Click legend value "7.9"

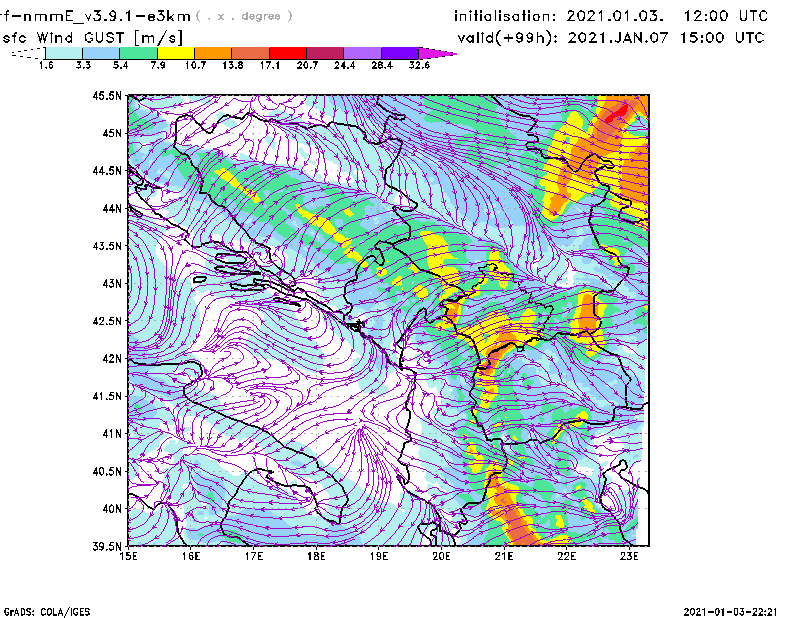[158, 65]
